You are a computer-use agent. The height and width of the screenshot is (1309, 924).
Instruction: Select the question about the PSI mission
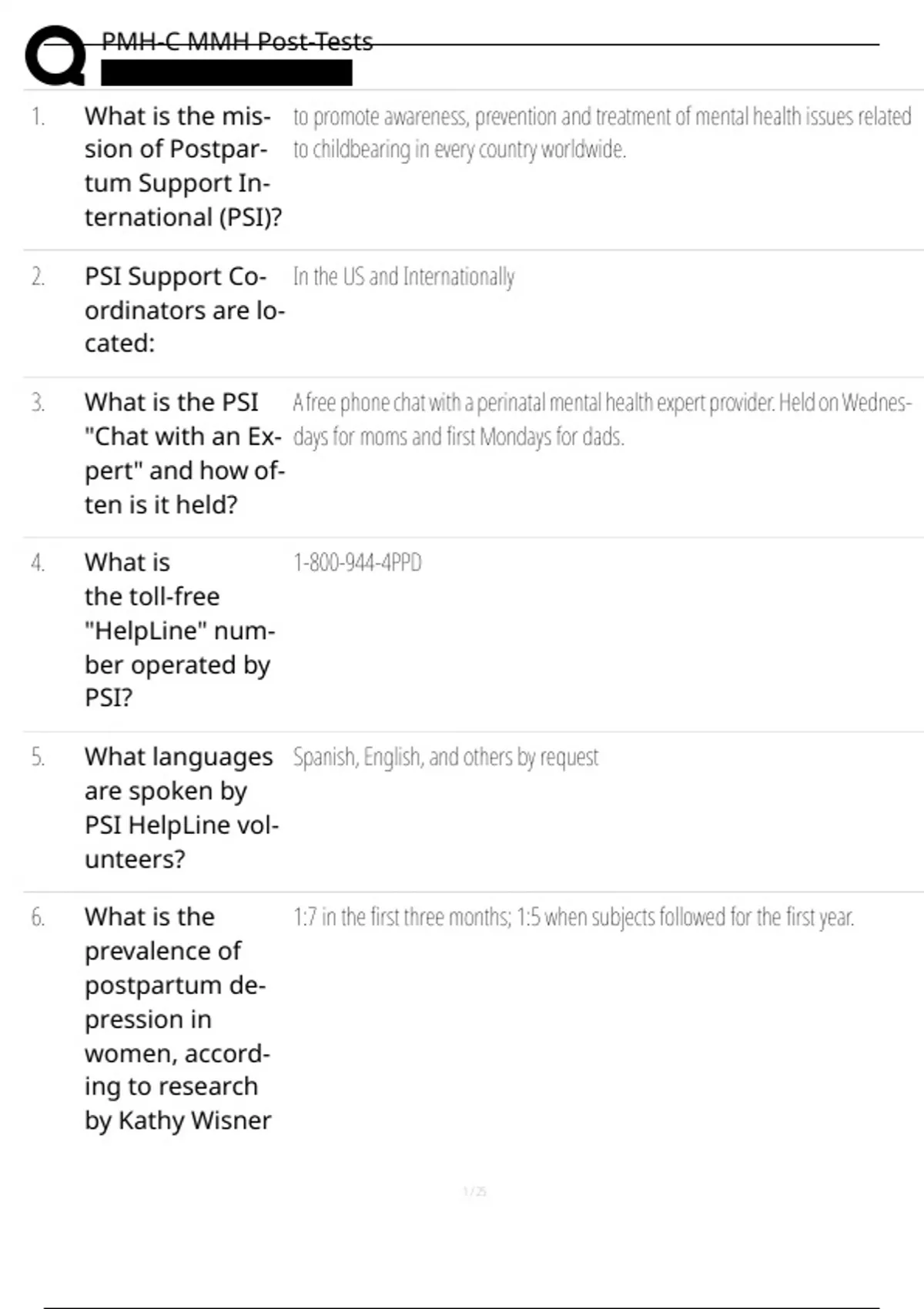182,166
